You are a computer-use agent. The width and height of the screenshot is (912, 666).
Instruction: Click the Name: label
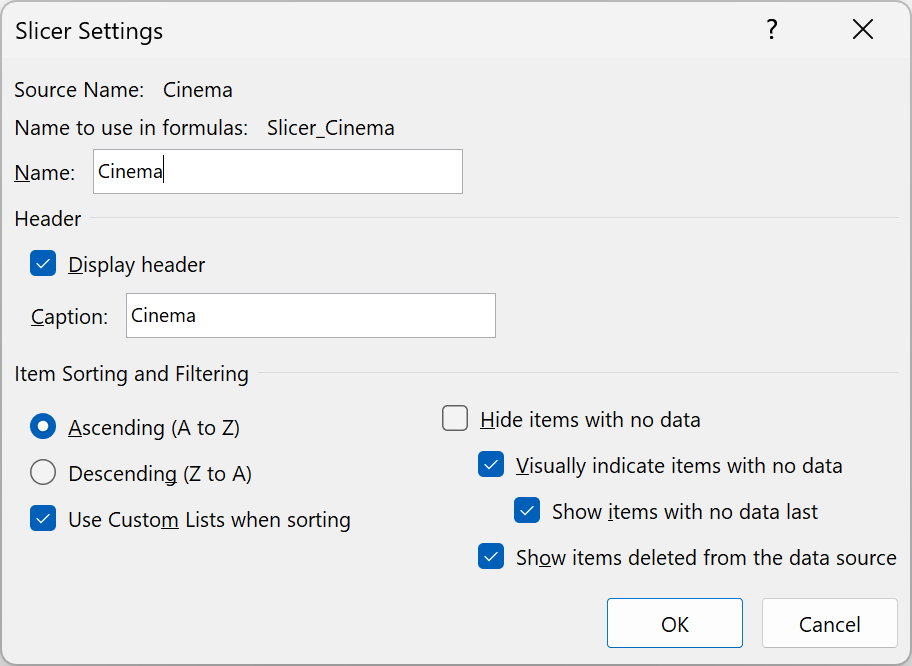click(x=45, y=173)
